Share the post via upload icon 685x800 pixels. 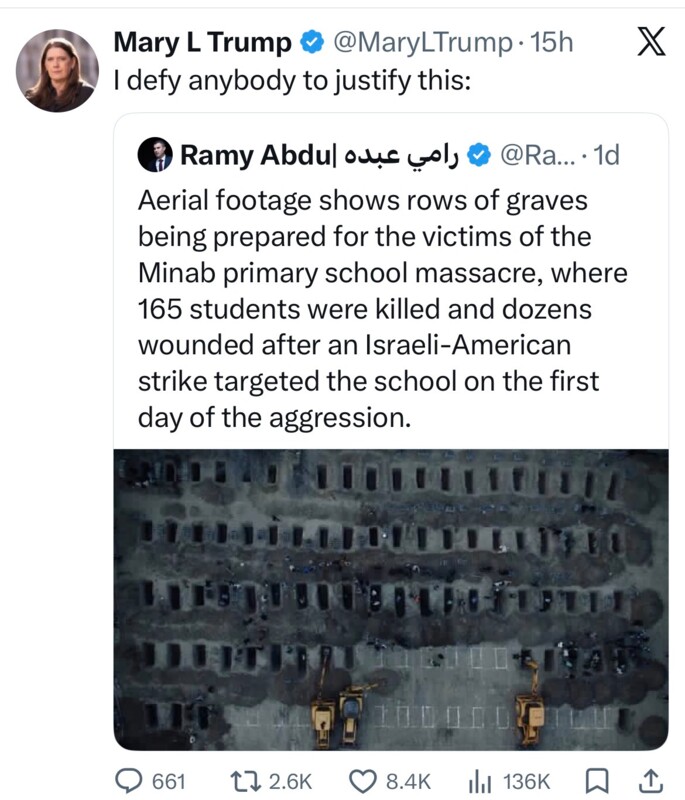point(650,780)
